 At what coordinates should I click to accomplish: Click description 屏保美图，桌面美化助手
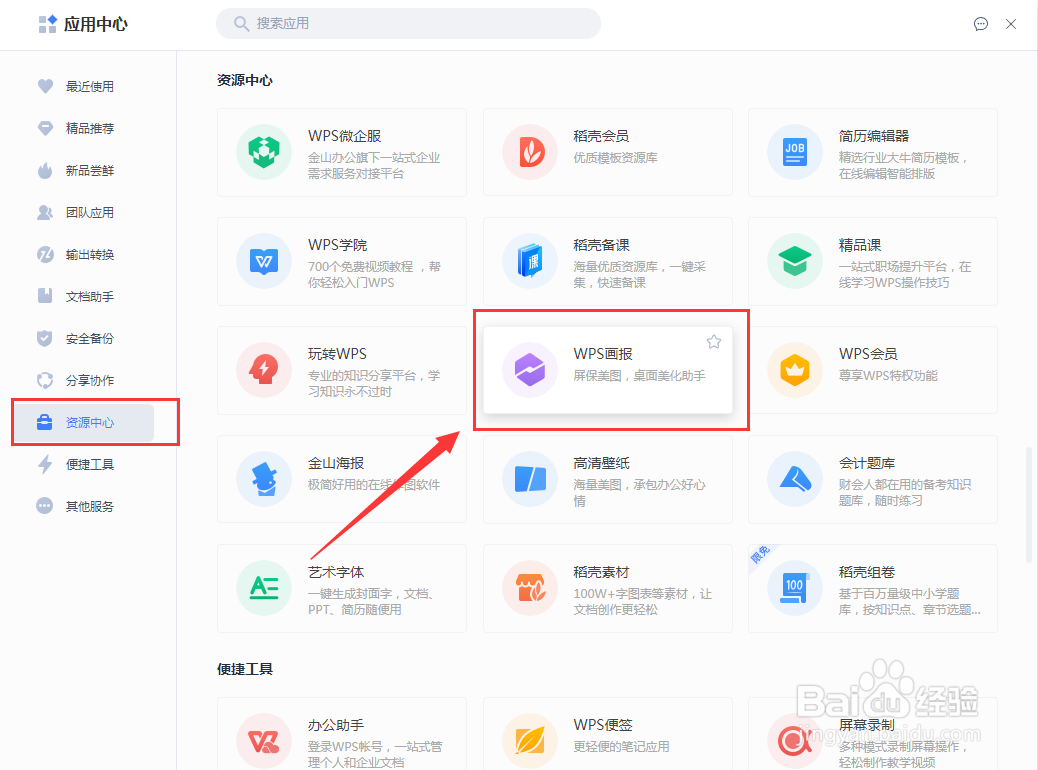click(639, 375)
